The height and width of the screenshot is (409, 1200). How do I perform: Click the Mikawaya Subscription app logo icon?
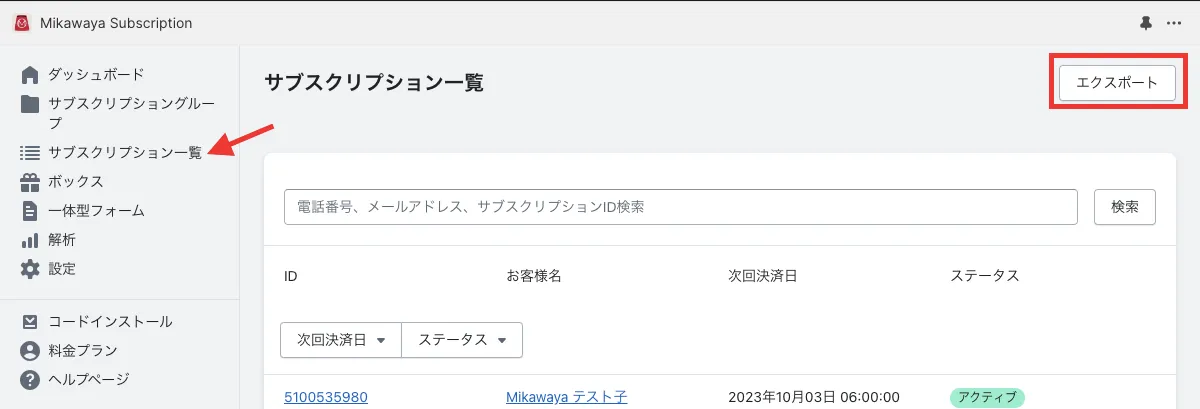click(x=21, y=23)
